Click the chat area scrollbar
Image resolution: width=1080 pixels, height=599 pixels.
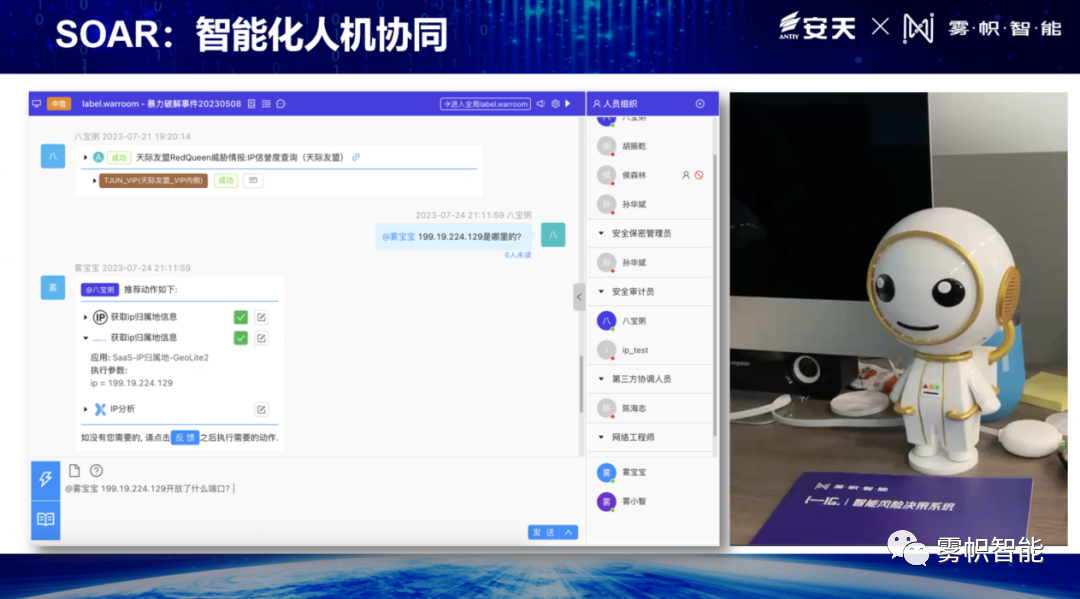581,383
